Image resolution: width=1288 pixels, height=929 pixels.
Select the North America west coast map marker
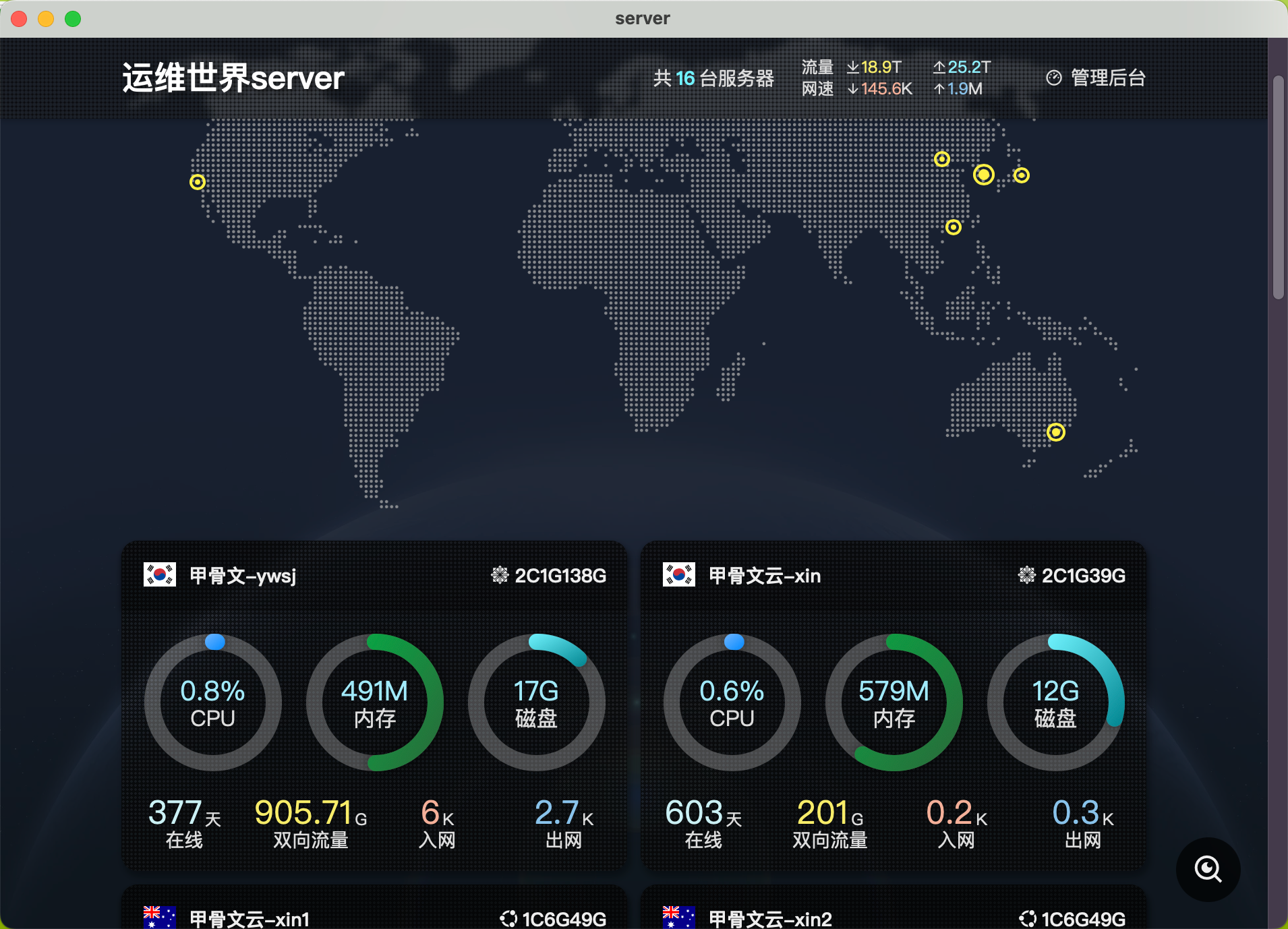click(197, 182)
